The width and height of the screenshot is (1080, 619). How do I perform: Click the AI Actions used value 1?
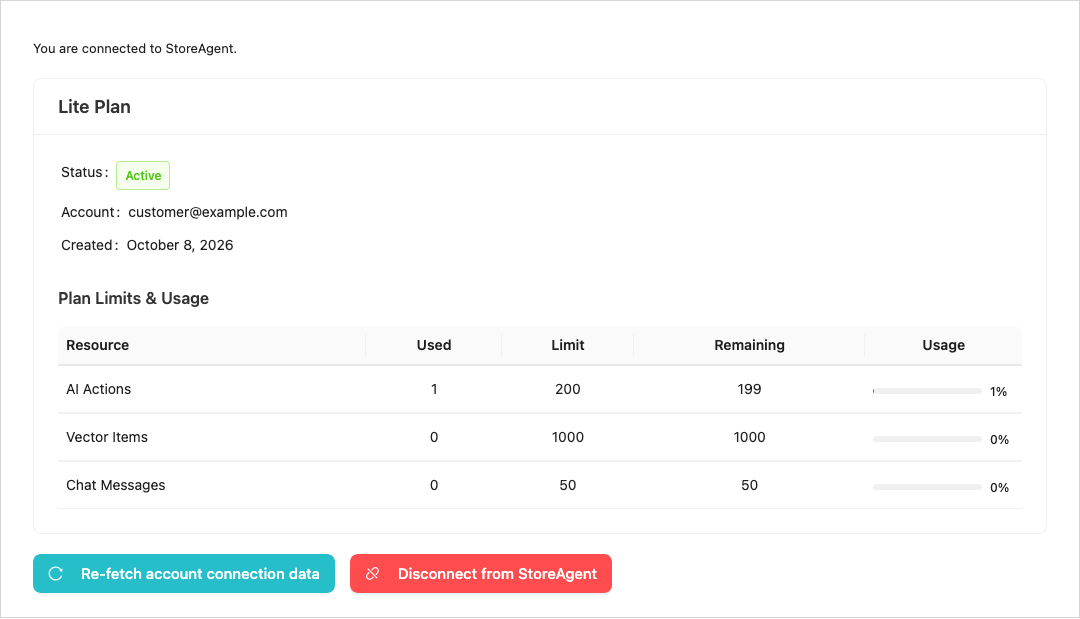click(434, 389)
